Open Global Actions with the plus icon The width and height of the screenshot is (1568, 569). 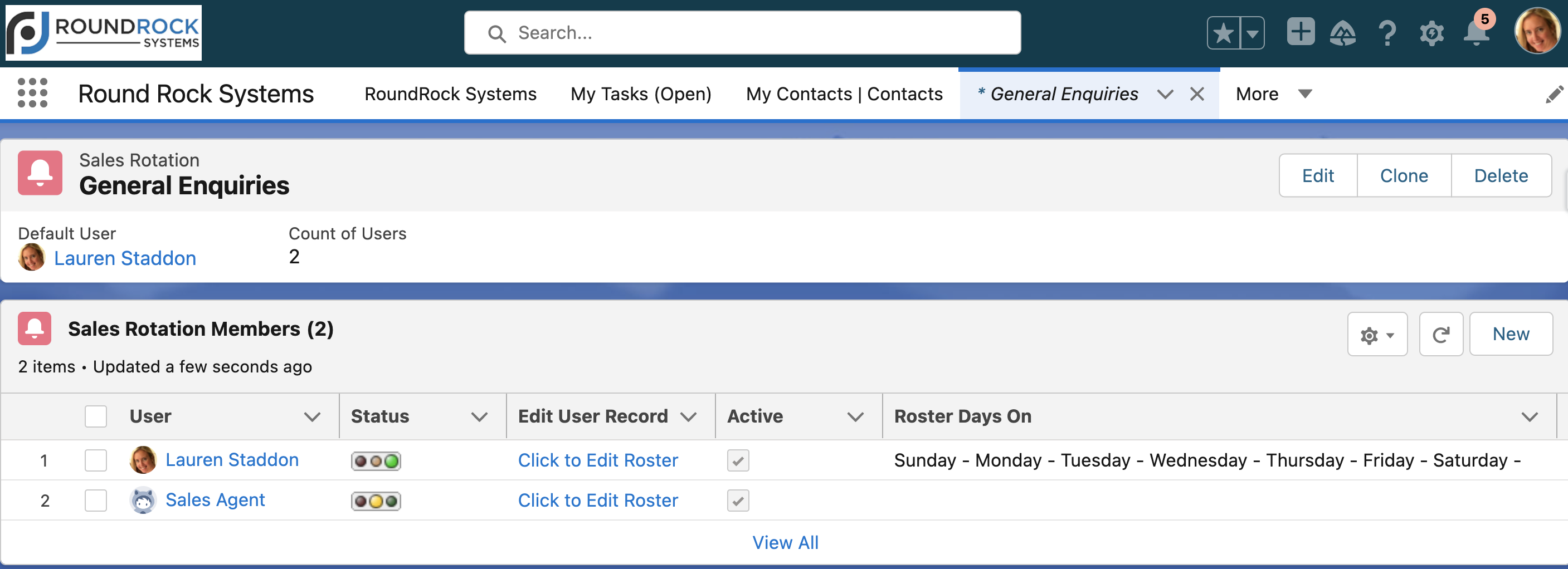point(1300,33)
